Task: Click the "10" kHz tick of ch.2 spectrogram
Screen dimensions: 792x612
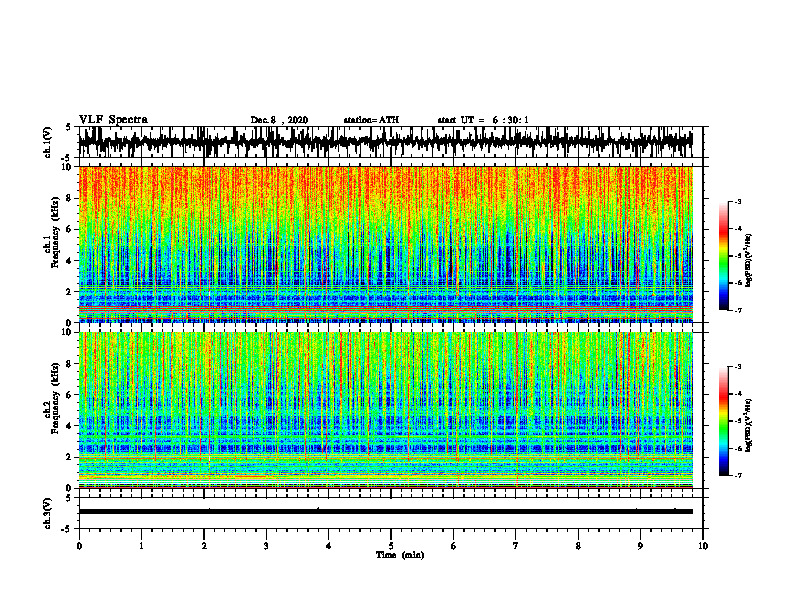Action: tap(69, 332)
